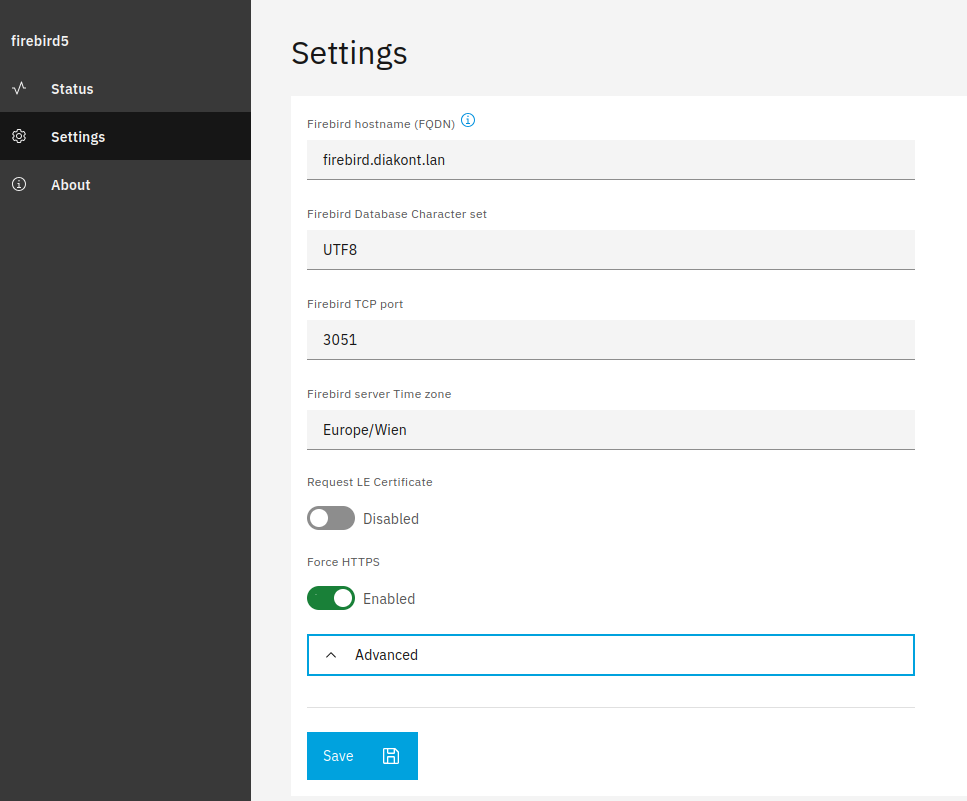Screen dimensions: 967x801
Task: Click the About info circle icon
Action: [19, 184]
